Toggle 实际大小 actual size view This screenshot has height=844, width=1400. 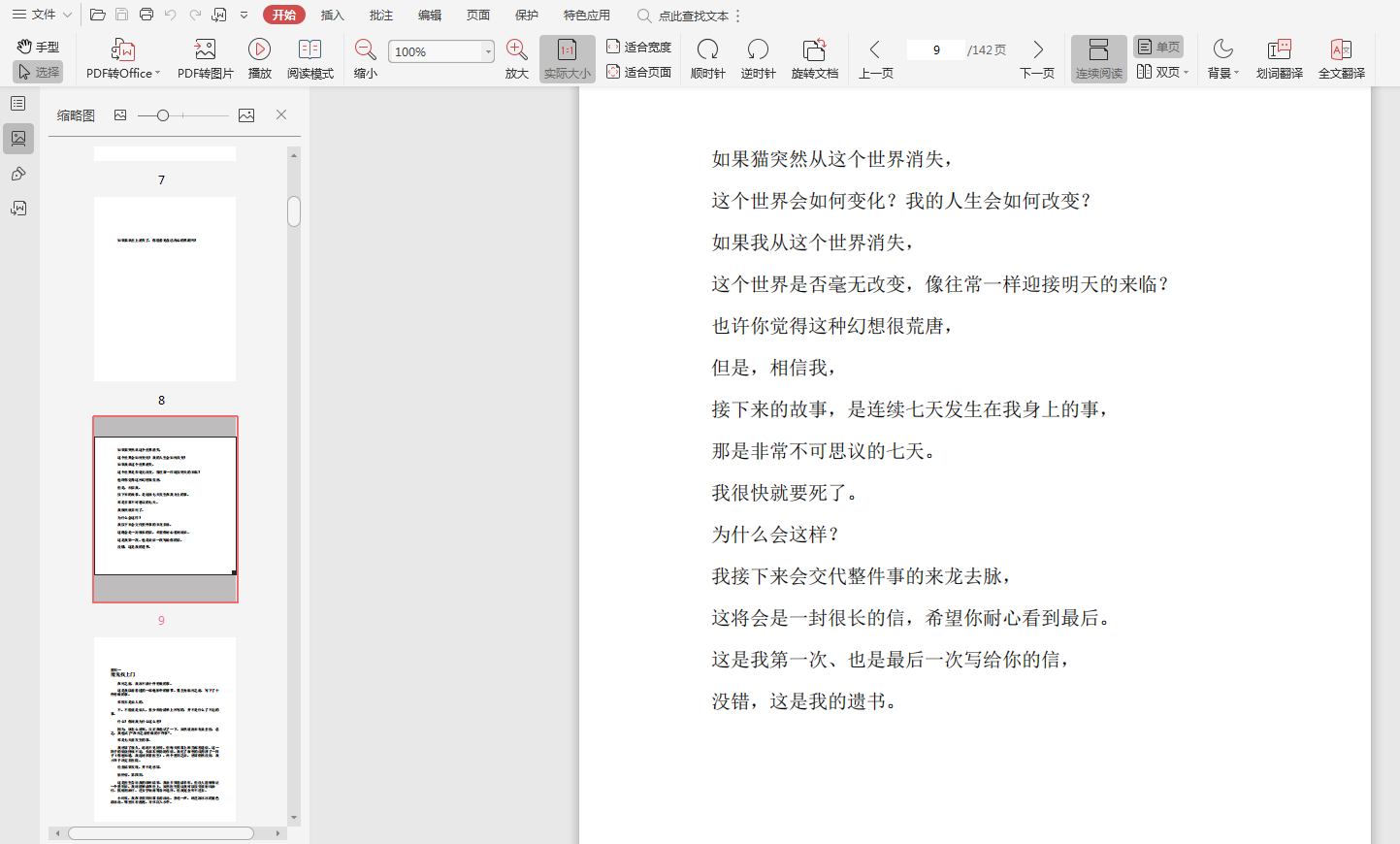[568, 59]
